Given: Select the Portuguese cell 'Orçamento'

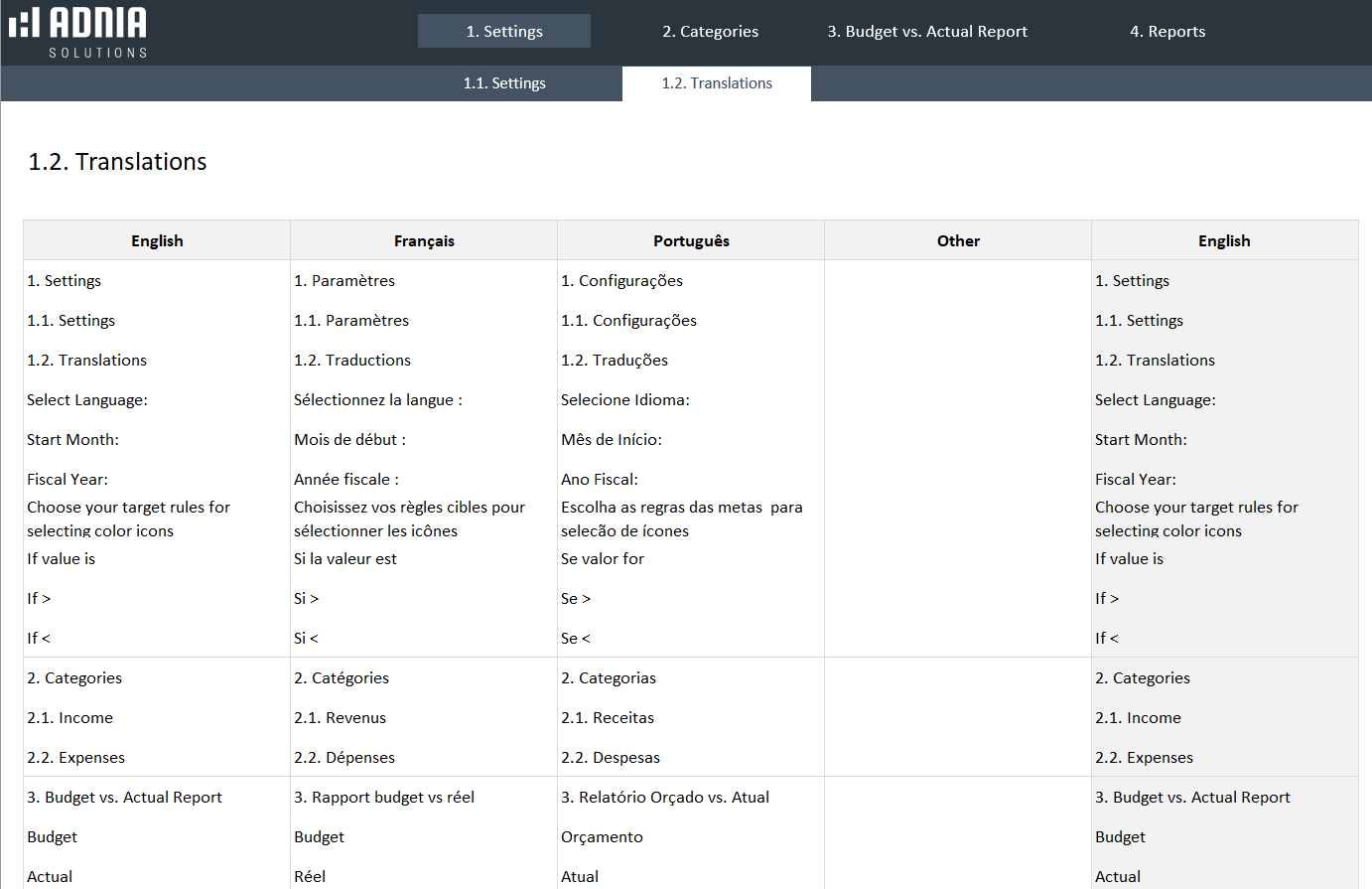Looking at the screenshot, I should (602, 836).
